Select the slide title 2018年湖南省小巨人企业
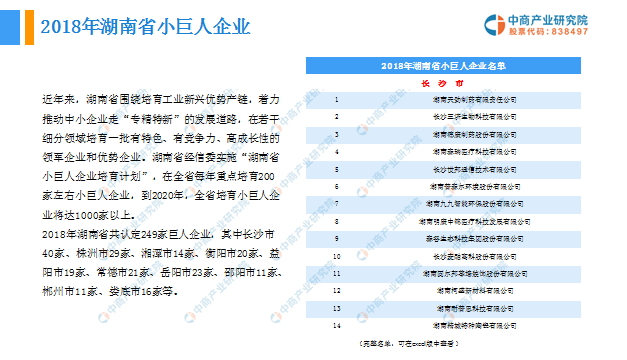The width and height of the screenshot is (627, 360). (x=145, y=27)
